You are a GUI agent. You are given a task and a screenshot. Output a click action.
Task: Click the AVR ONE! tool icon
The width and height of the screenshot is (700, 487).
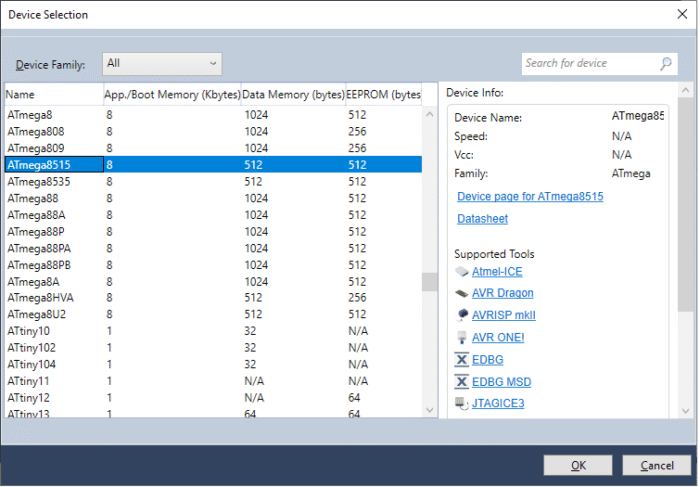pyautogui.click(x=461, y=338)
